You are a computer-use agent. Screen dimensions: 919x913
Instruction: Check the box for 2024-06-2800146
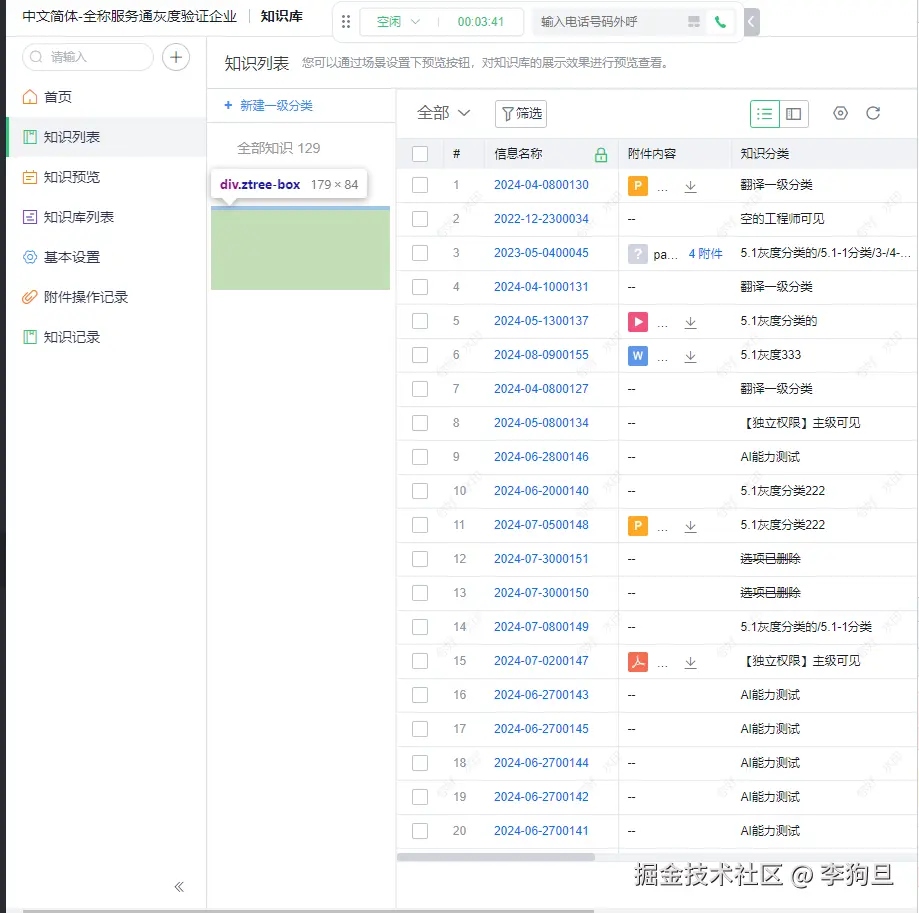pyautogui.click(x=420, y=457)
